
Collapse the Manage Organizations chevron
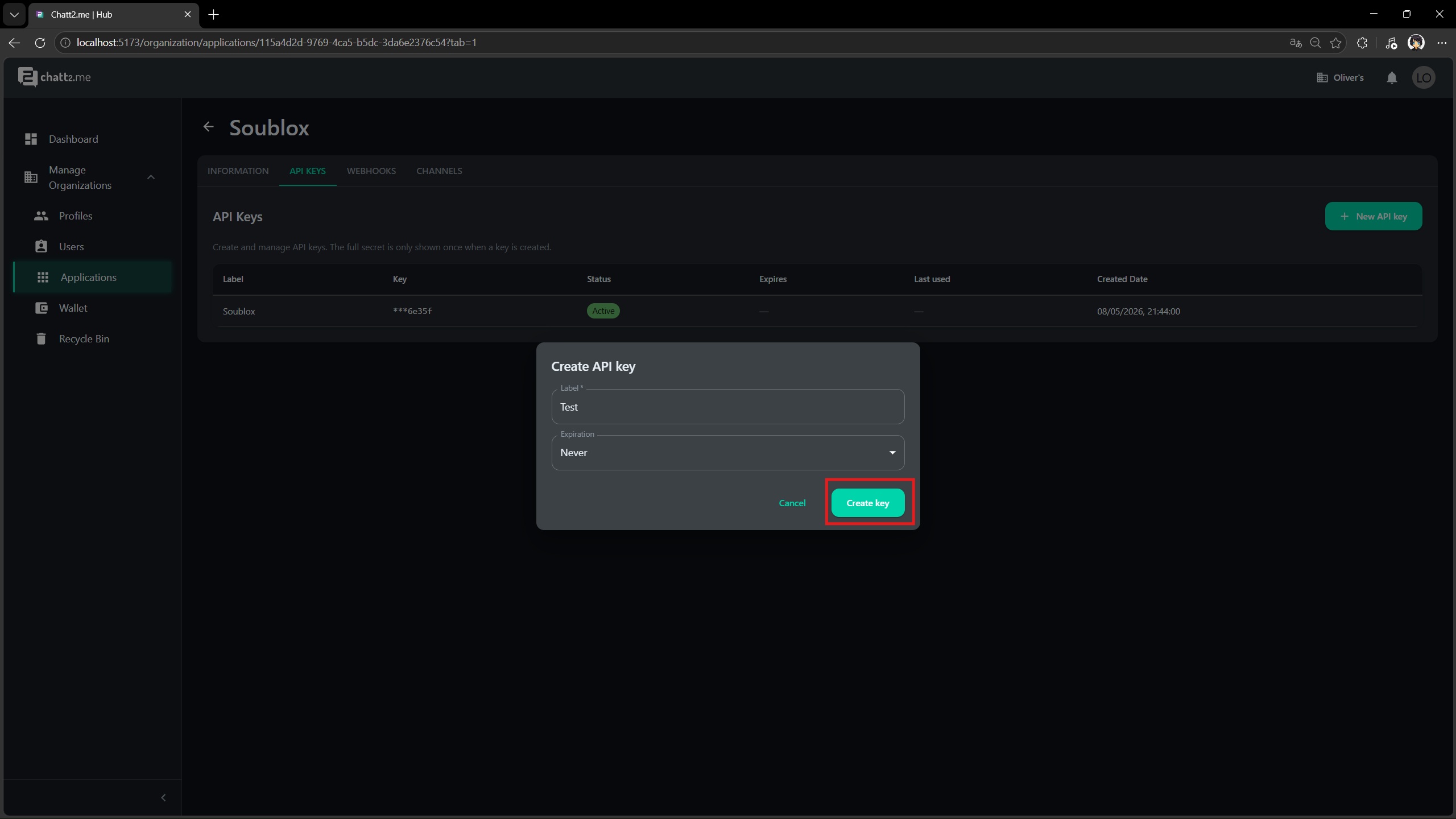click(x=151, y=177)
